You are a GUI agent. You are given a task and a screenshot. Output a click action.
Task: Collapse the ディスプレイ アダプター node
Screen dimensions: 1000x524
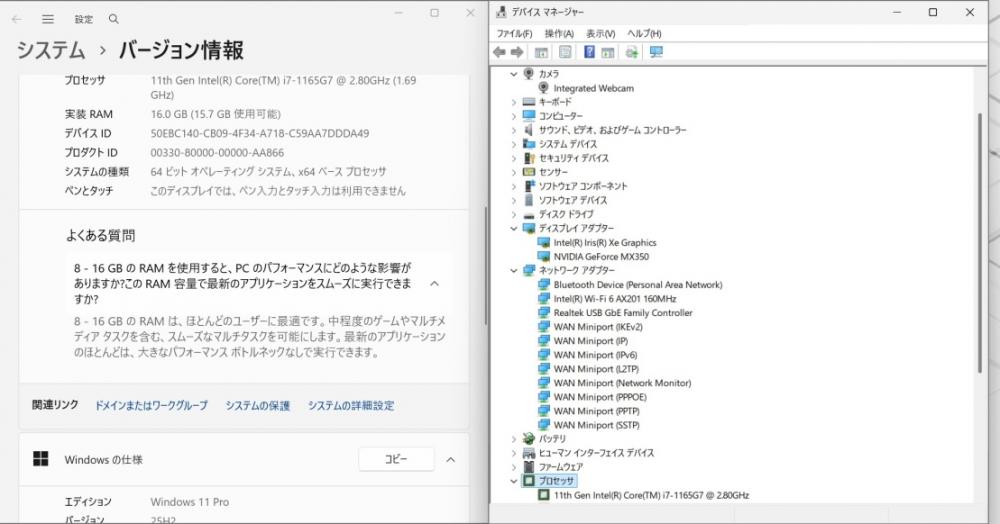tap(514, 228)
